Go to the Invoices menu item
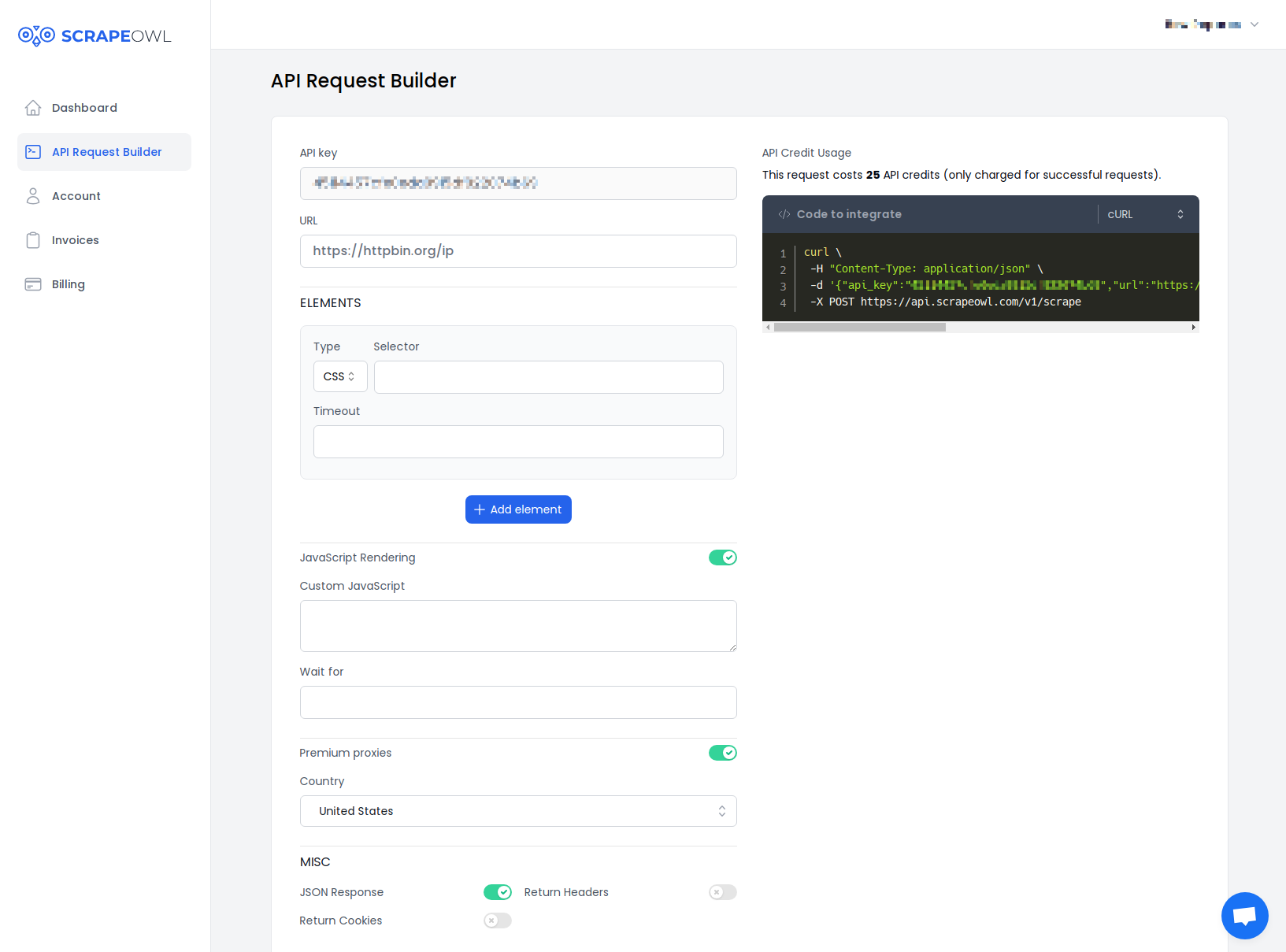This screenshot has width=1286, height=952. click(76, 240)
